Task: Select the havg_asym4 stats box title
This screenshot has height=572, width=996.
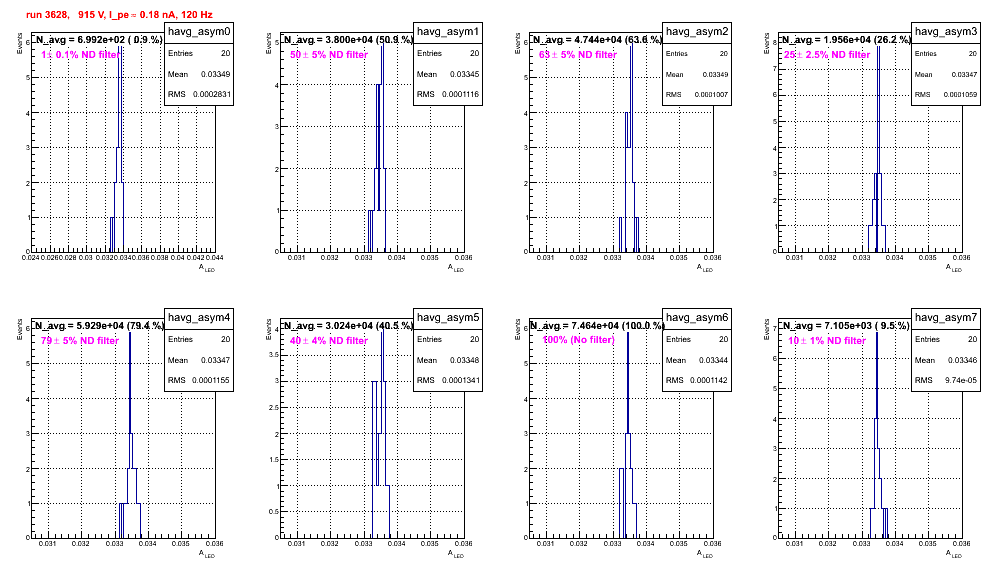Action: coord(199,317)
